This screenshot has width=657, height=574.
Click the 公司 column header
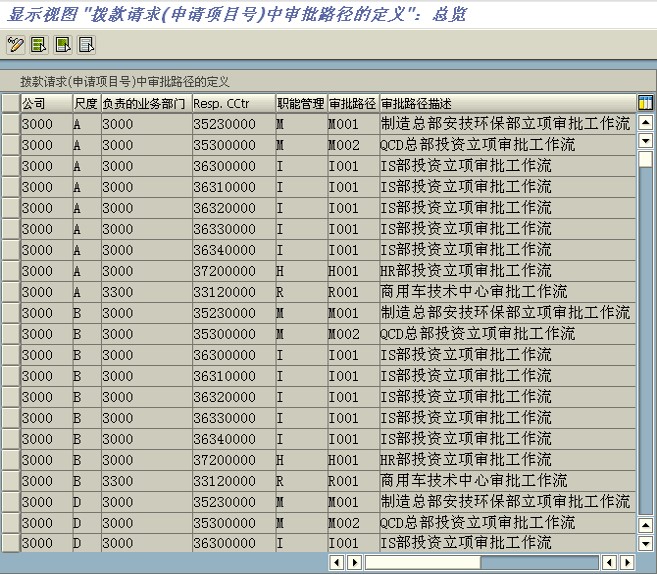[45, 103]
